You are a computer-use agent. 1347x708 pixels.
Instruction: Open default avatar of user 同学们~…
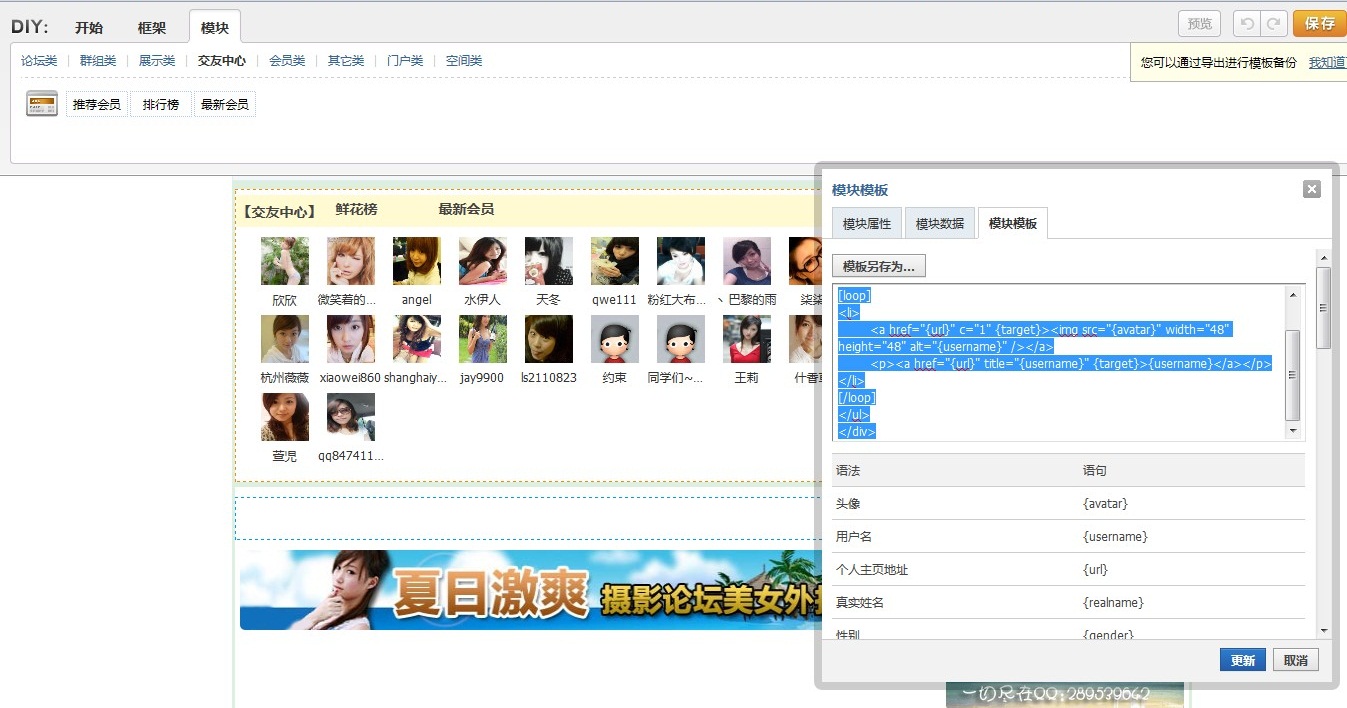681,339
